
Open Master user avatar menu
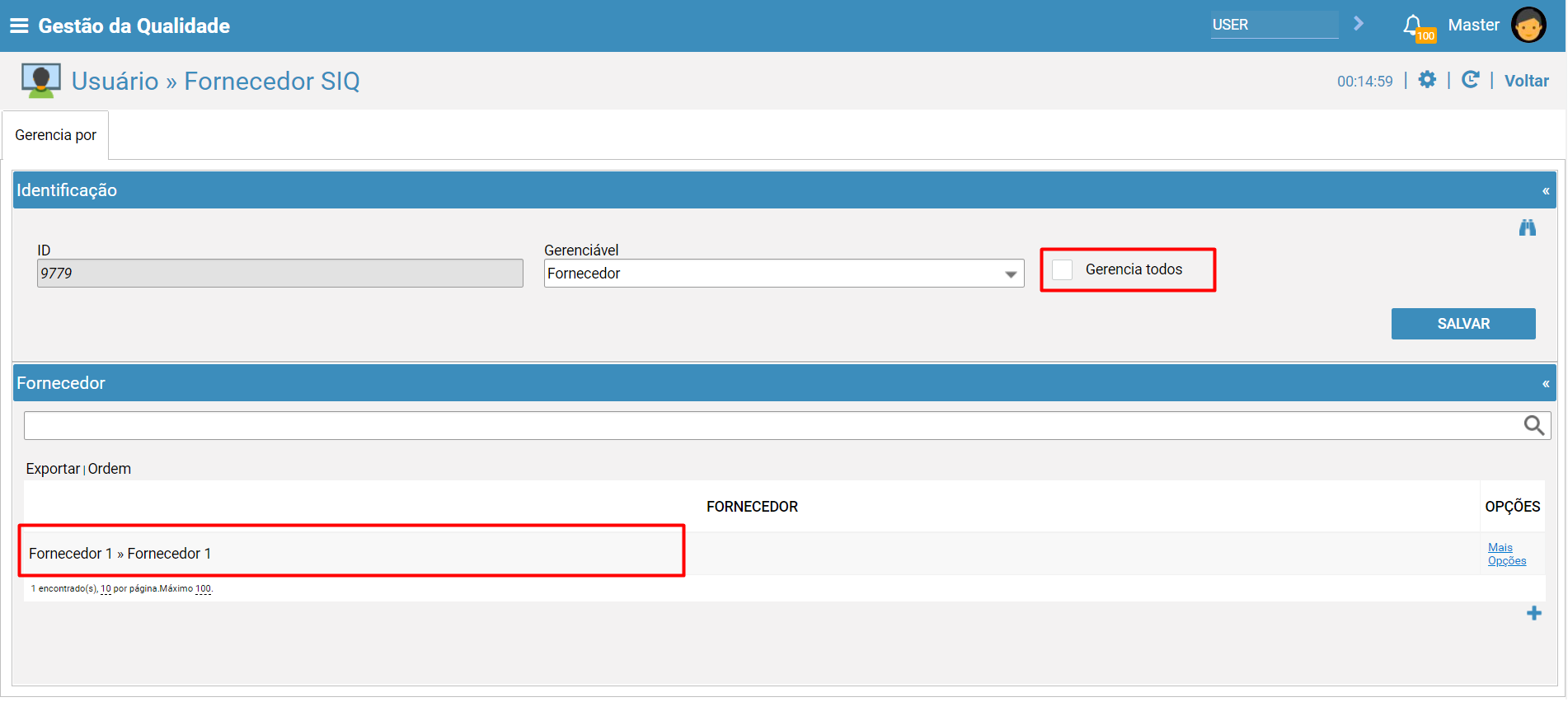1528,25
